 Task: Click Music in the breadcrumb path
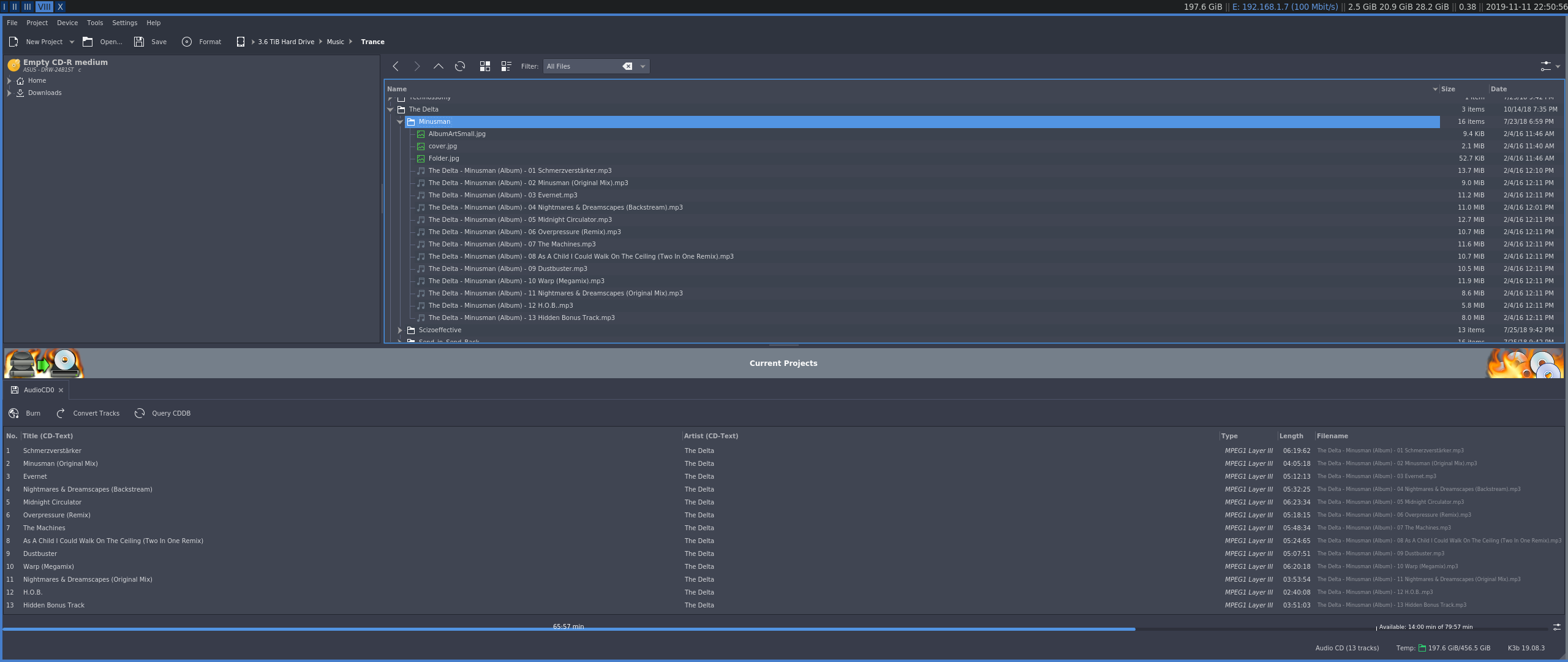click(335, 42)
